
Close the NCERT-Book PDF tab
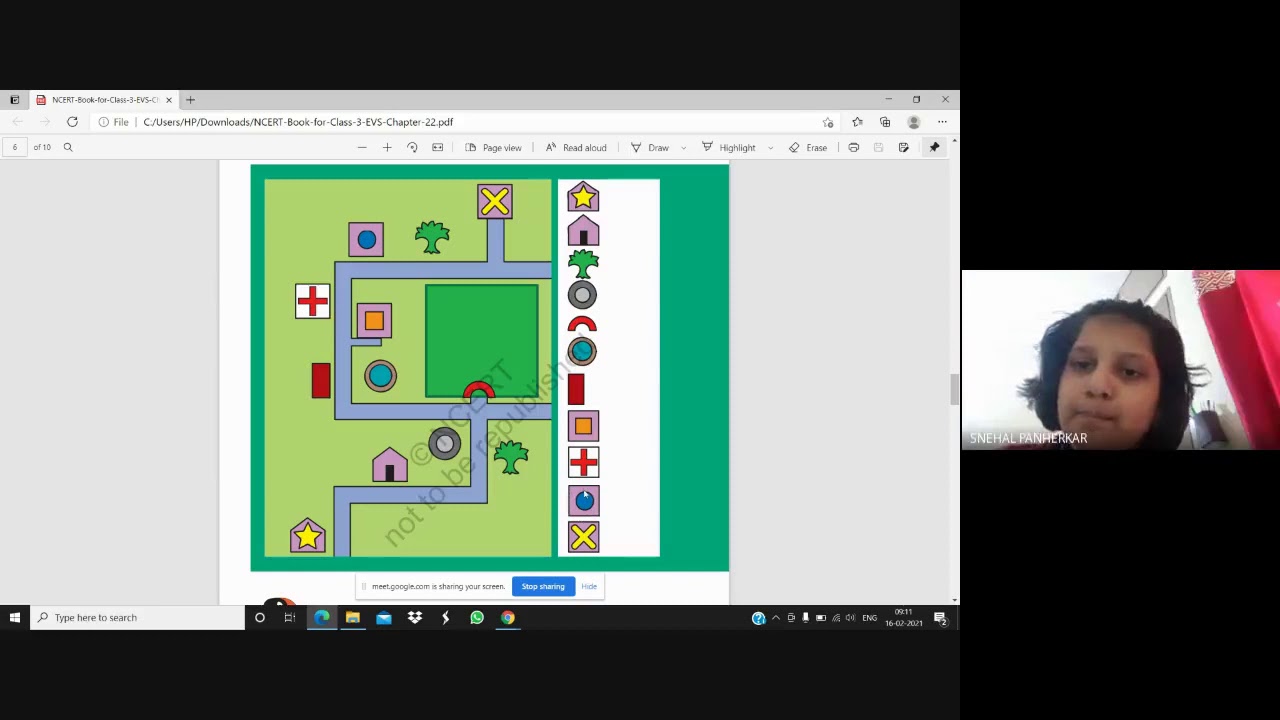pyautogui.click(x=168, y=100)
